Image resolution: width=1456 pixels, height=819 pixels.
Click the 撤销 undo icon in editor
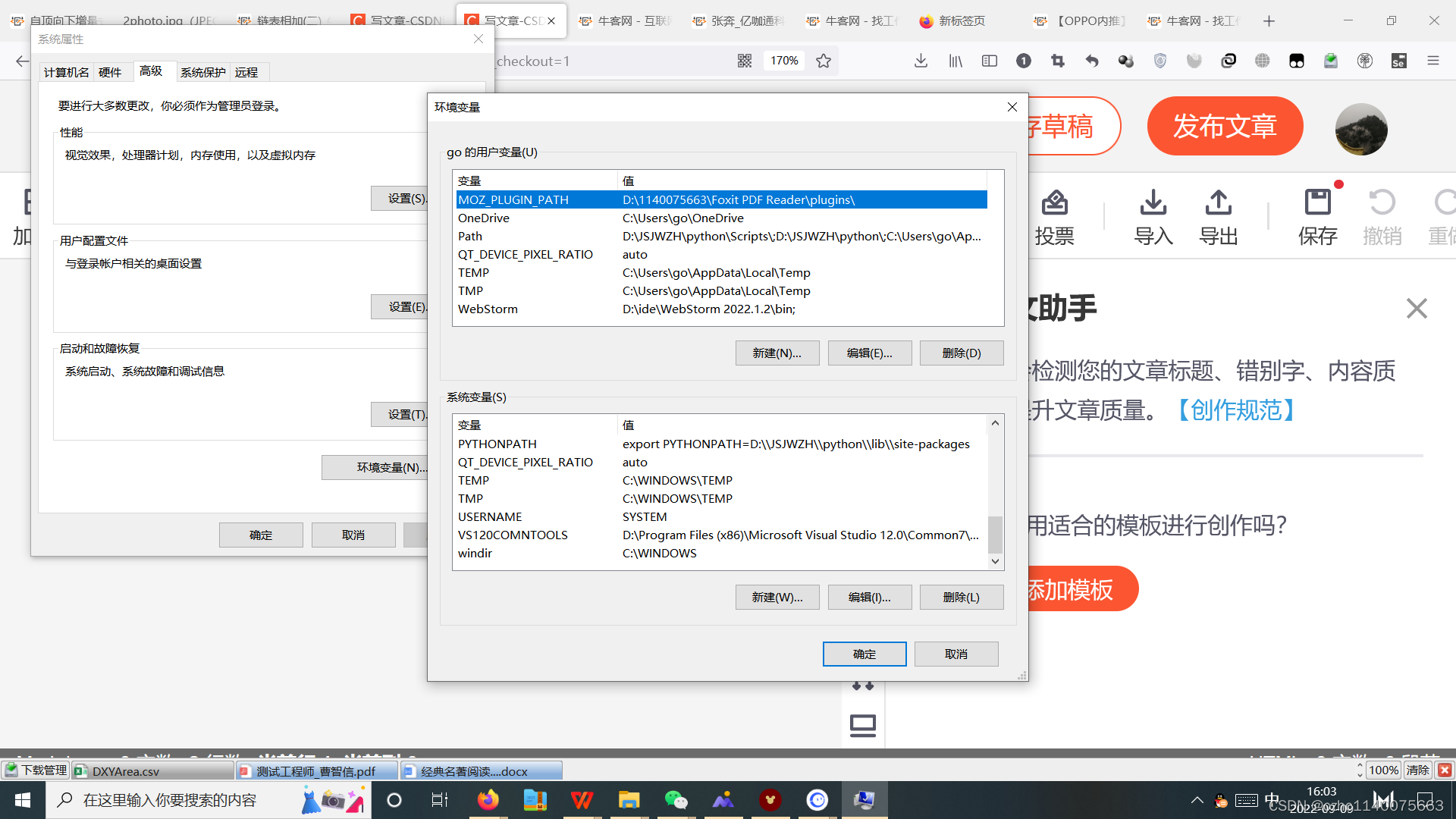pos(1382,216)
